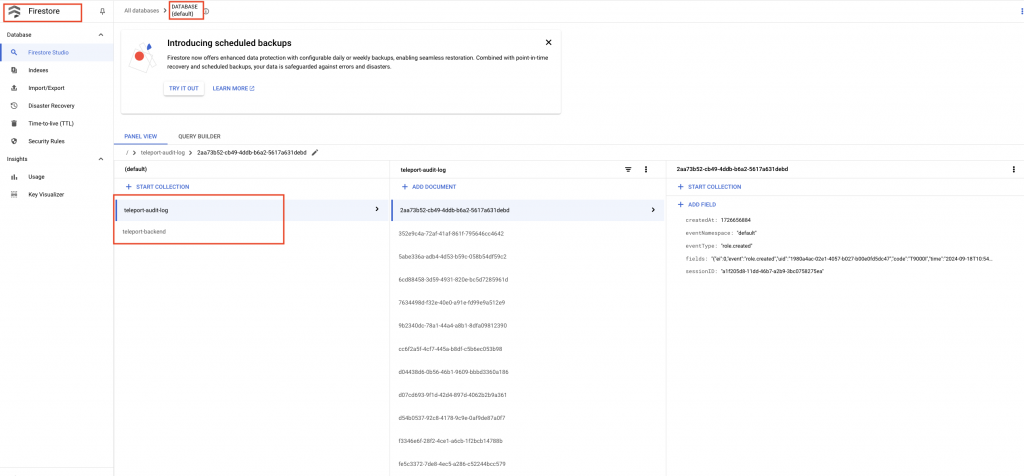
Task: Go to All databases breadcrumb
Action: pos(141,10)
